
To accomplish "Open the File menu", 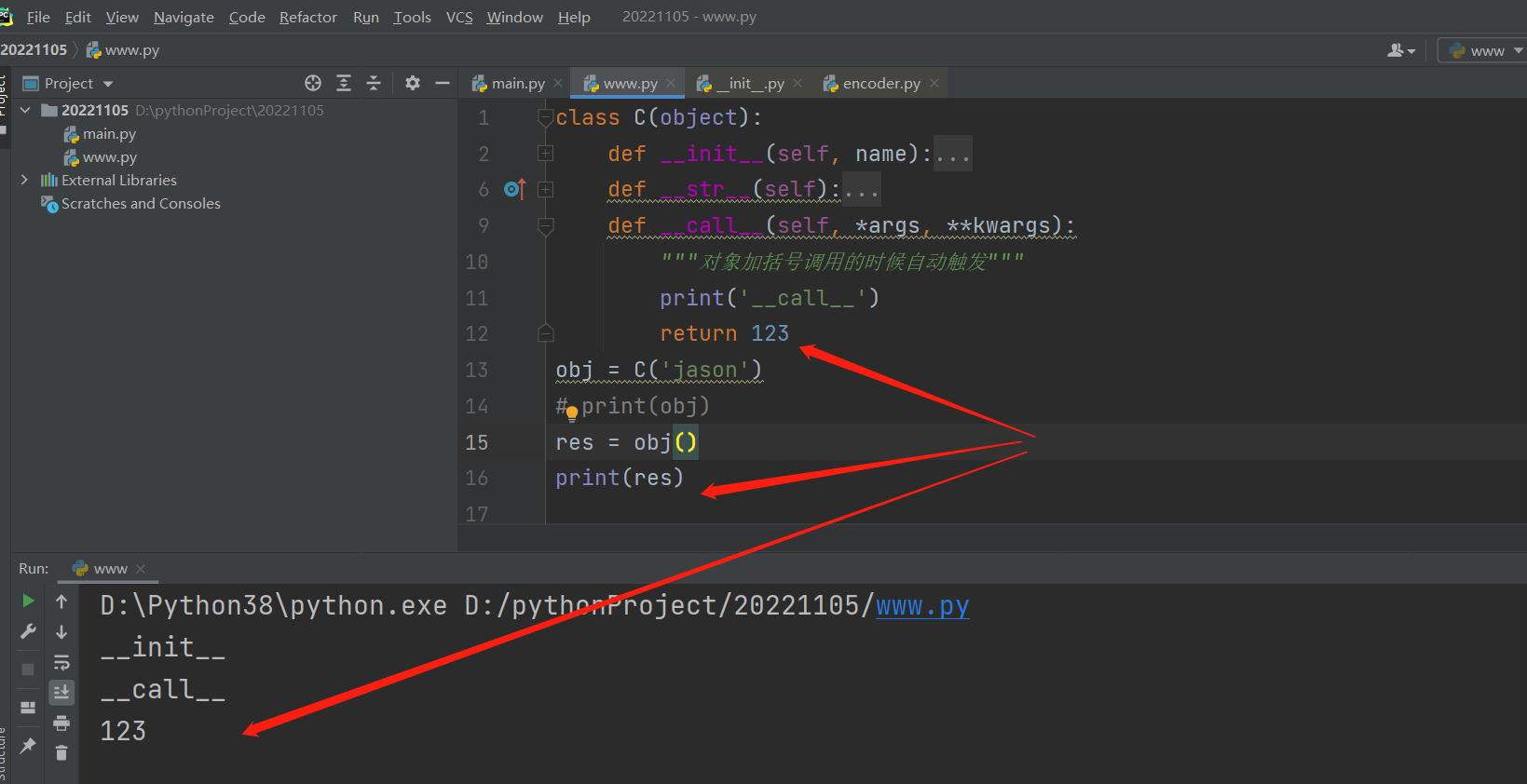I will [38, 17].
